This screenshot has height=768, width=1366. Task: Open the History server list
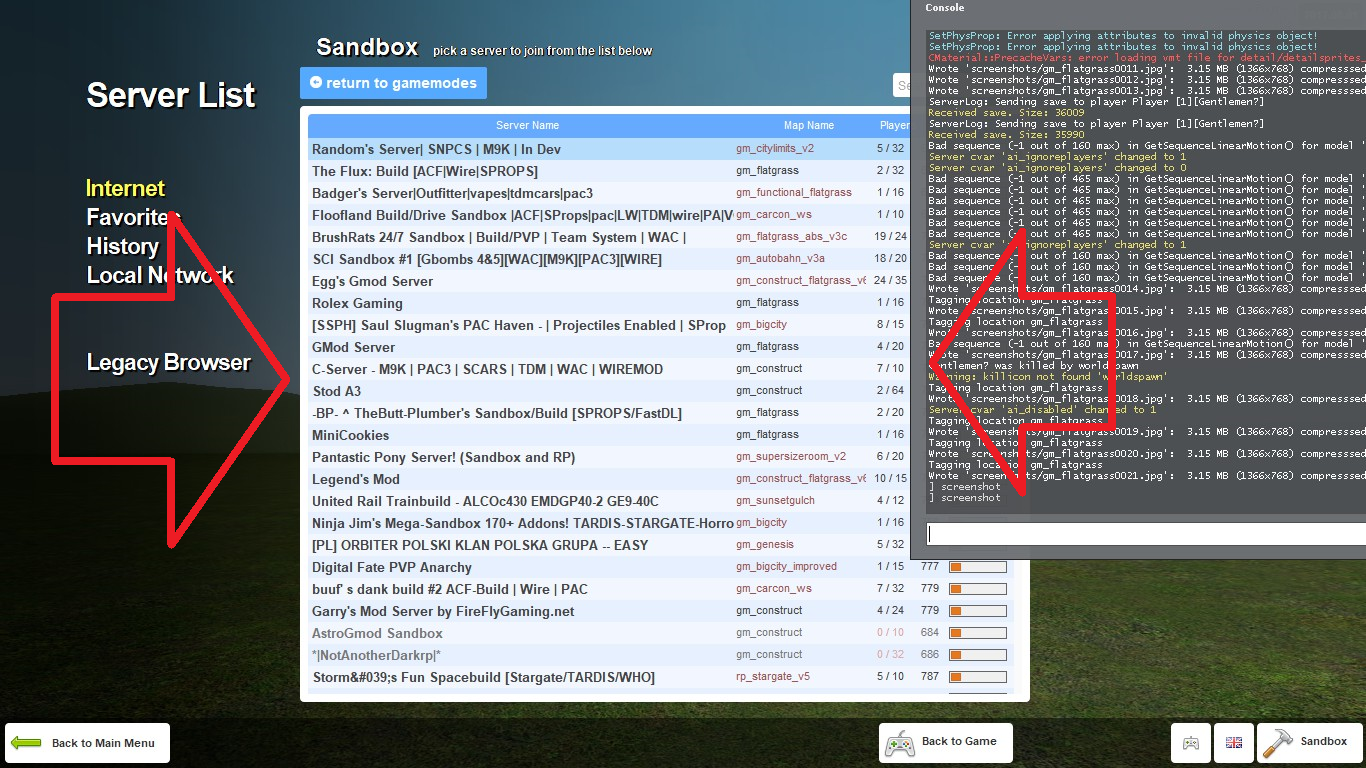click(x=123, y=246)
